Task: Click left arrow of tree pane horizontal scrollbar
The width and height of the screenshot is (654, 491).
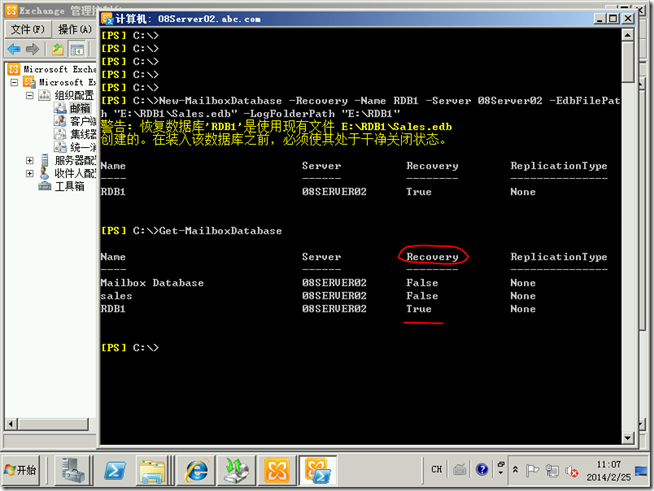Action: pyautogui.click(x=10, y=424)
